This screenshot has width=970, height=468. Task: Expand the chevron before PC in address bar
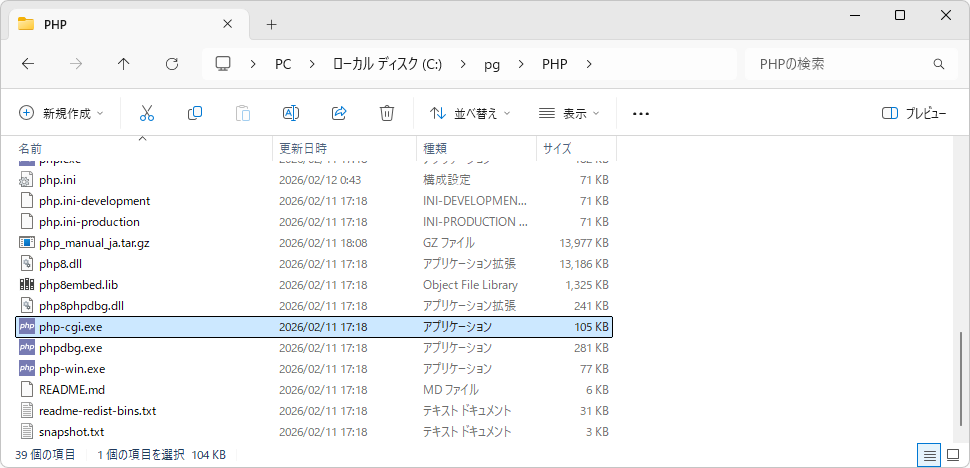point(254,64)
